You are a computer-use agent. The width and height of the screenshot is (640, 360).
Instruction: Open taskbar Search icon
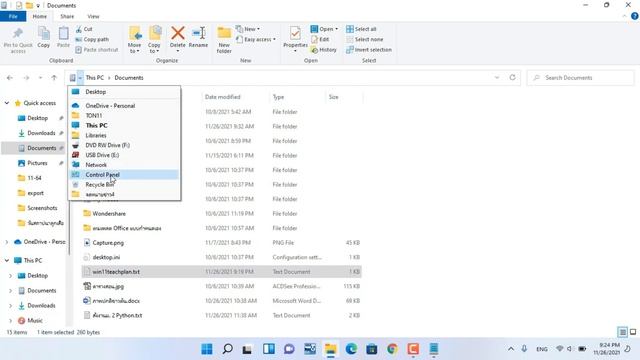click(227, 349)
